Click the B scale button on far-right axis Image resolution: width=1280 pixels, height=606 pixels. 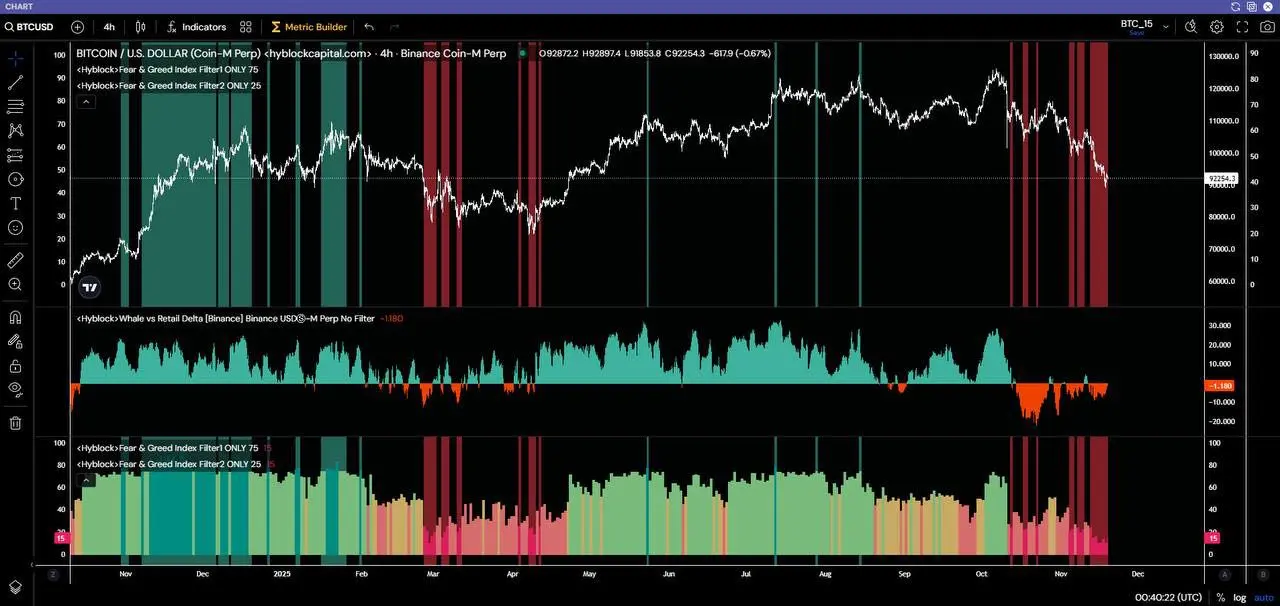(1263, 574)
